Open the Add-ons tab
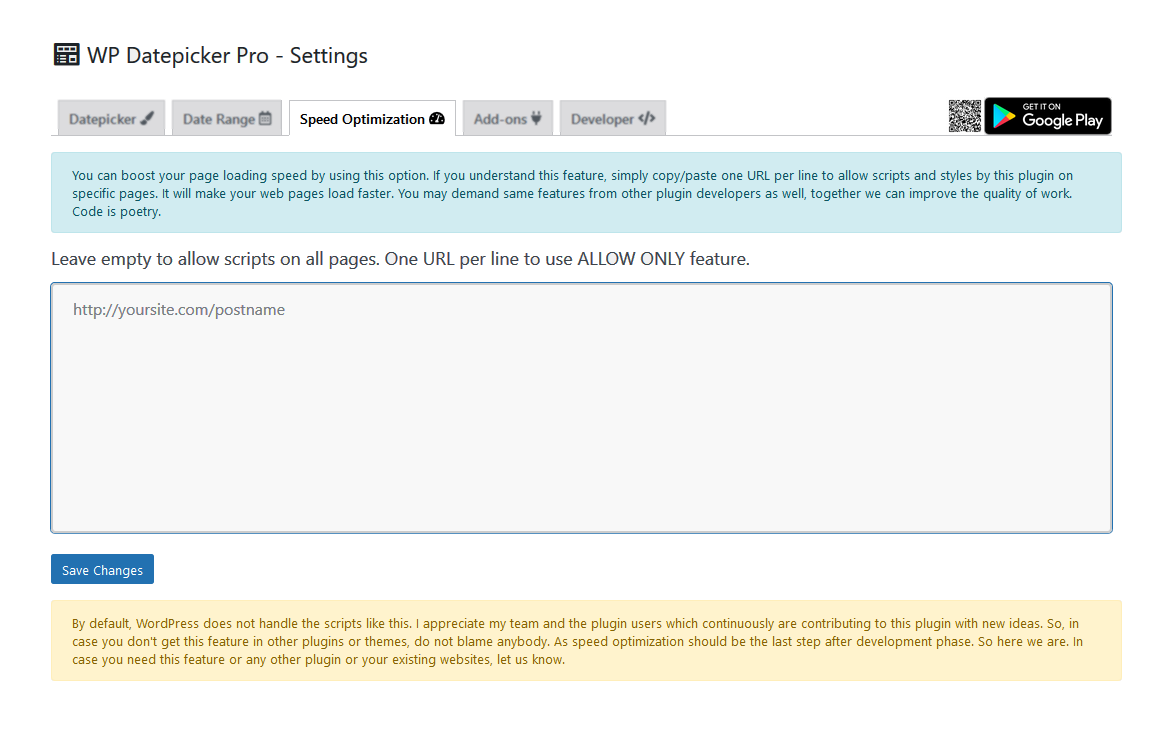 click(x=508, y=119)
